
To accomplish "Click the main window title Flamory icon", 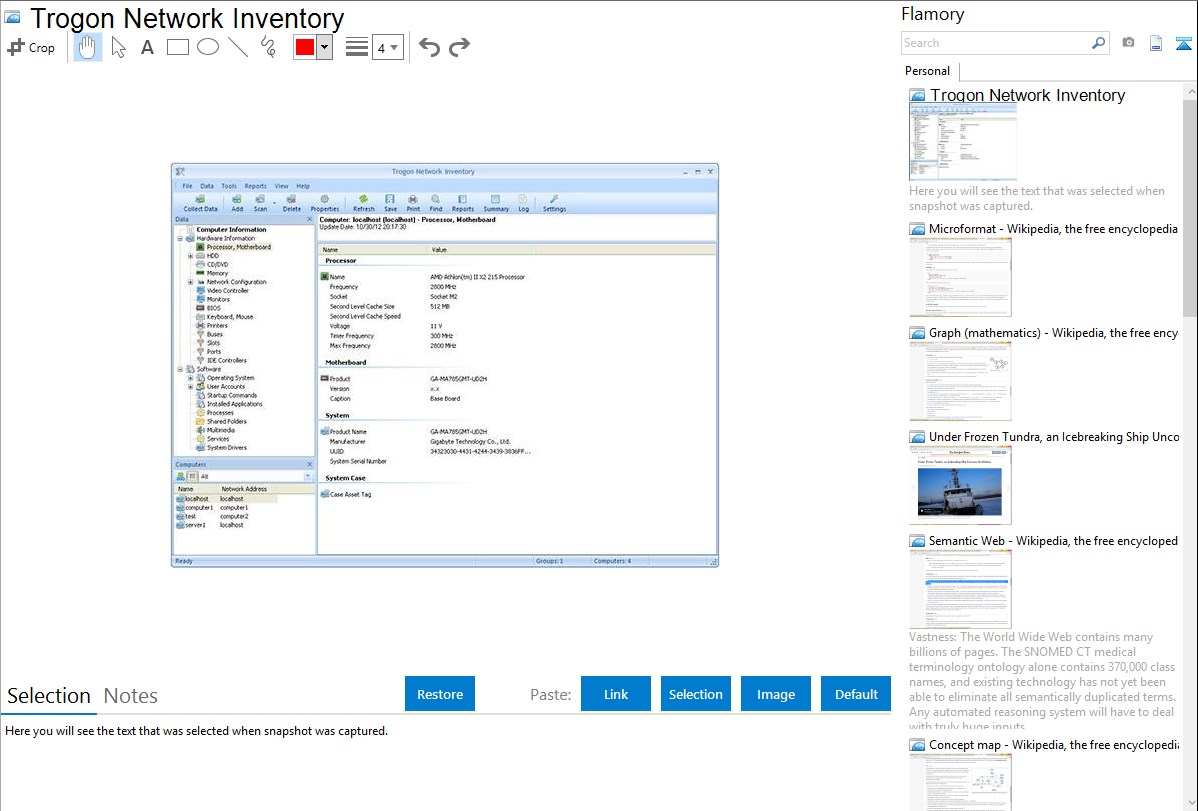I will (13, 17).
